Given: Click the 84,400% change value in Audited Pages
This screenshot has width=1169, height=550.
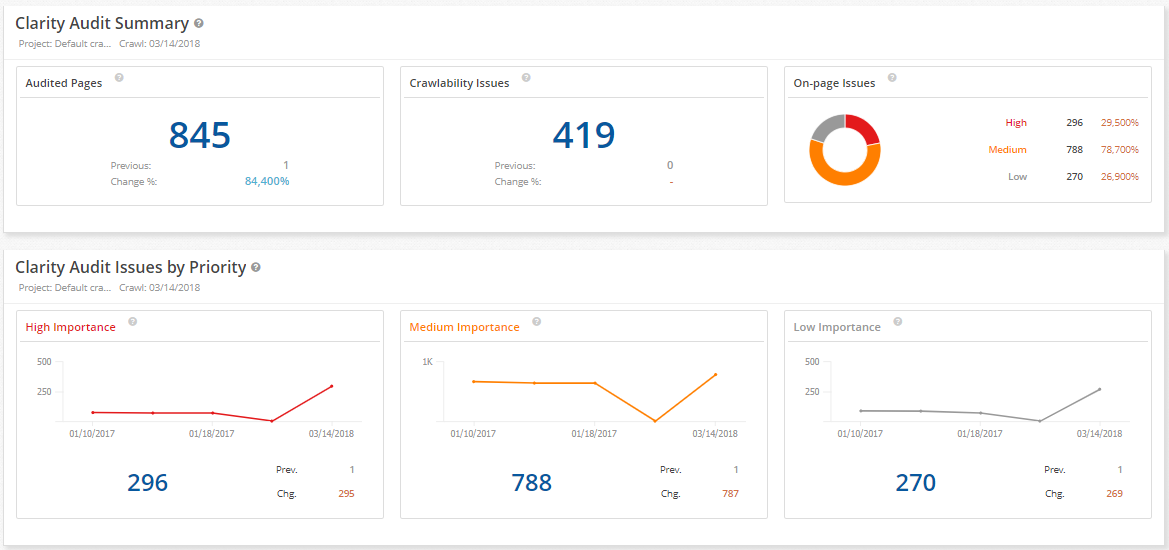Looking at the screenshot, I should click(x=267, y=181).
